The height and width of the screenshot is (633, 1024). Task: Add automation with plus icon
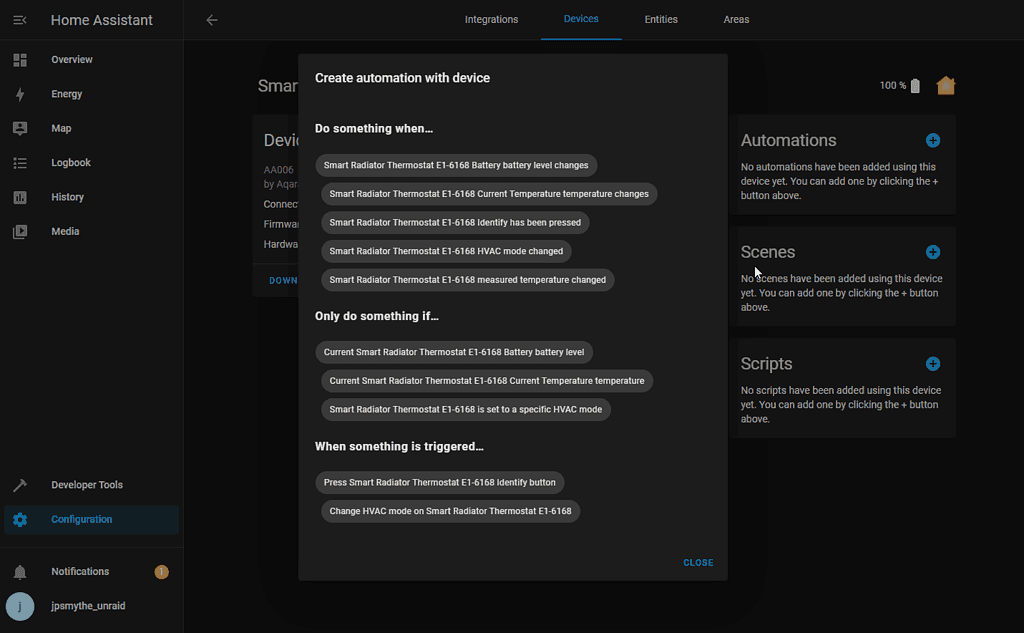click(932, 141)
